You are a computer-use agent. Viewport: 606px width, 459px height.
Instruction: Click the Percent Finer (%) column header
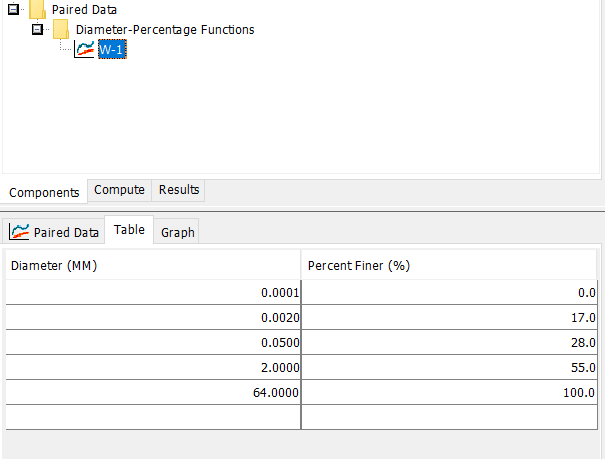(451, 266)
